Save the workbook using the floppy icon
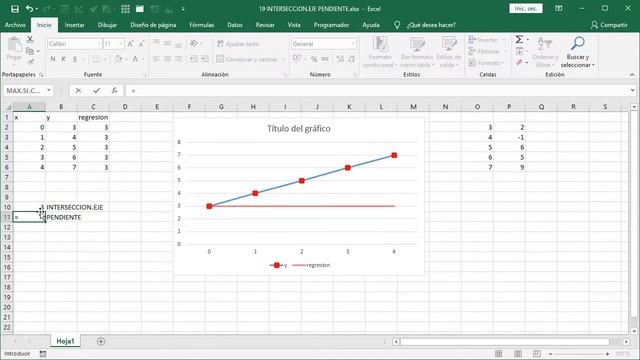The width and height of the screenshot is (640, 360). 15,9
